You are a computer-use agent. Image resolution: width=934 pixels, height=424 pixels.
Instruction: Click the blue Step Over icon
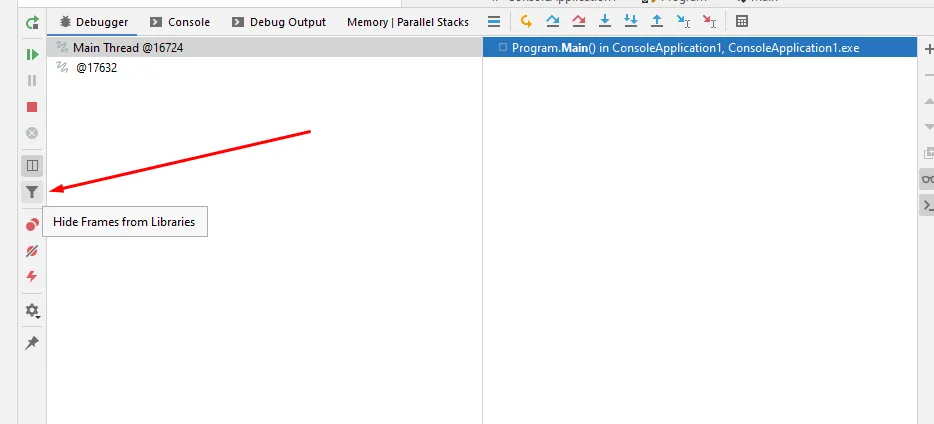pyautogui.click(x=553, y=22)
